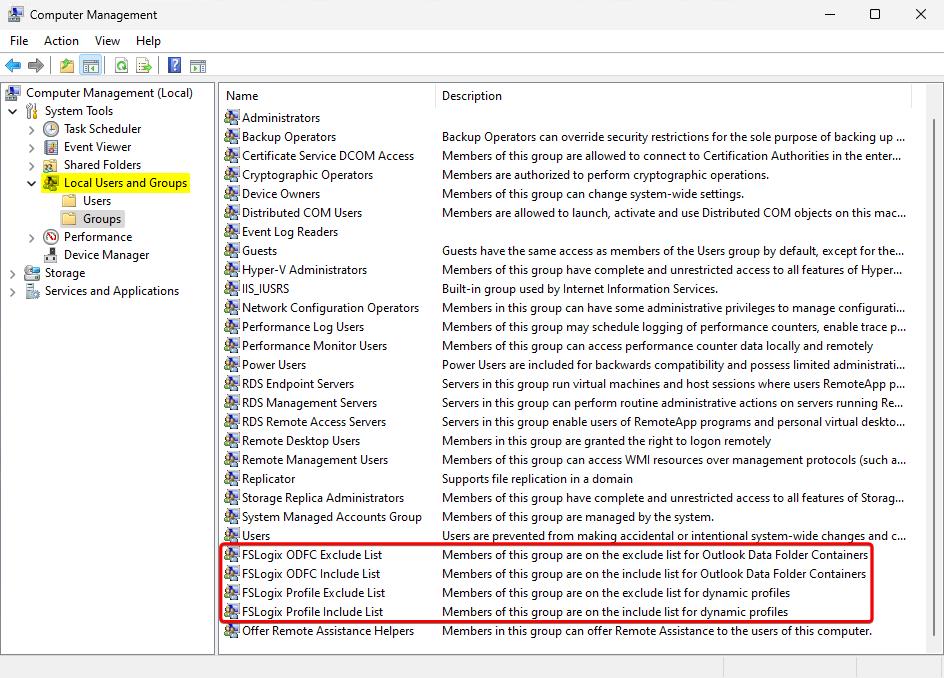Select FSLogix Profile Exclude List group

tap(313, 592)
